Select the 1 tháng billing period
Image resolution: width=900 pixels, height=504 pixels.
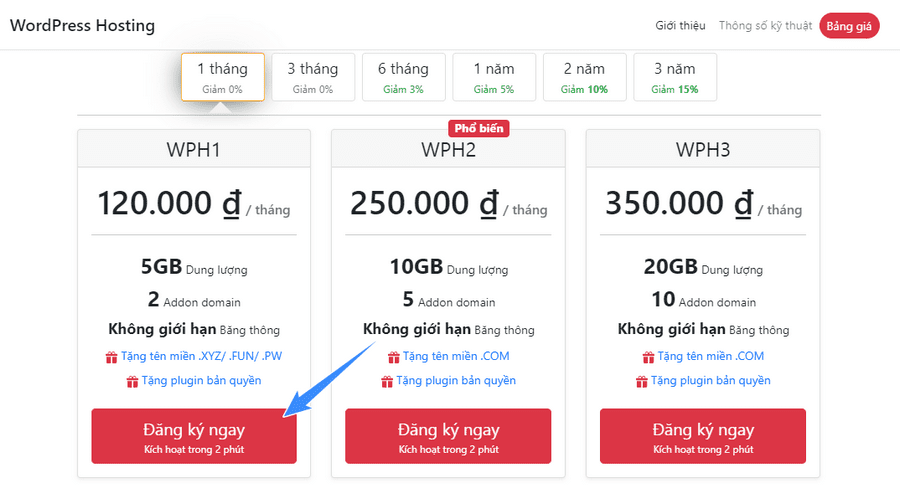pos(222,77)
